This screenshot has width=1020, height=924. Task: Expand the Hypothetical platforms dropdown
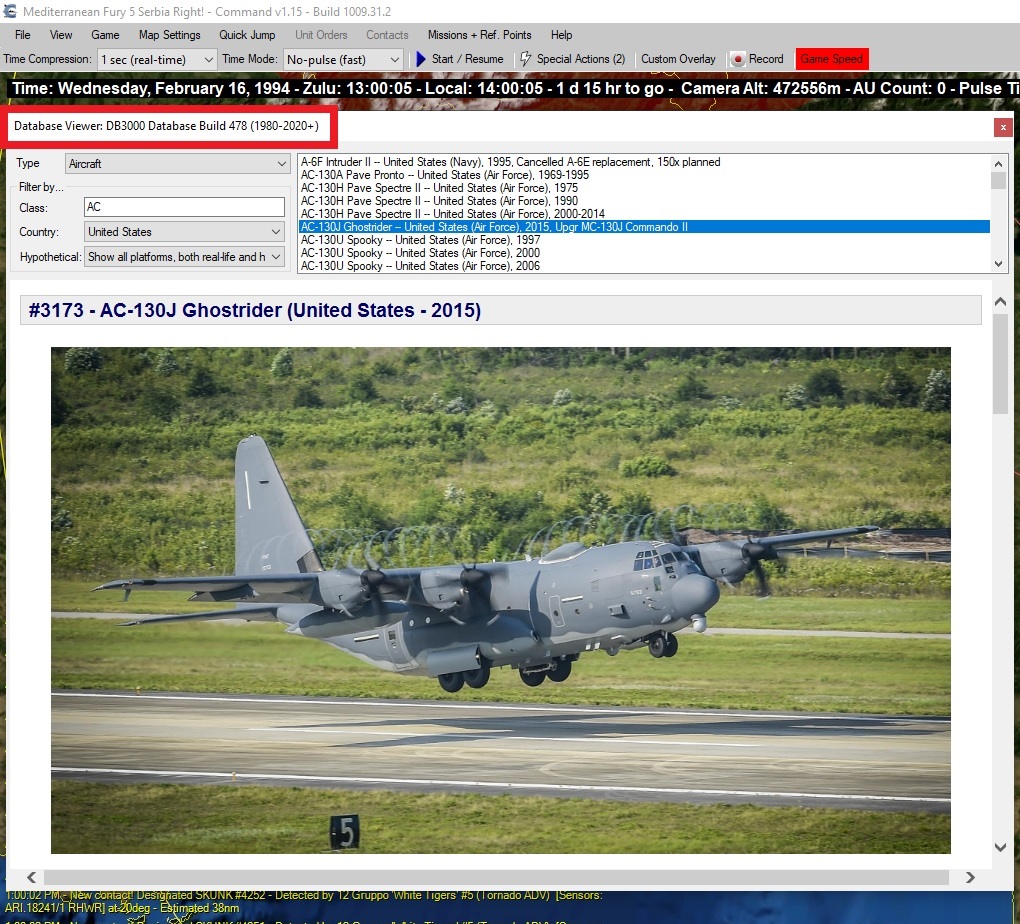coord(276,257)
